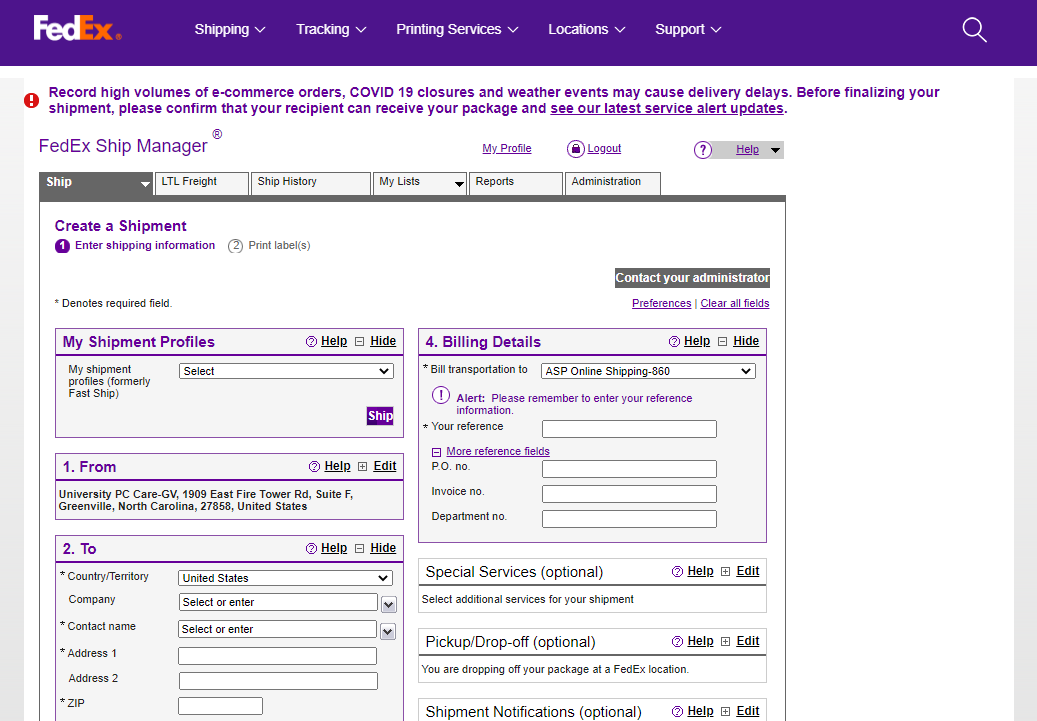
Task: Open the Tracking menu
Action: coord(331,29)
